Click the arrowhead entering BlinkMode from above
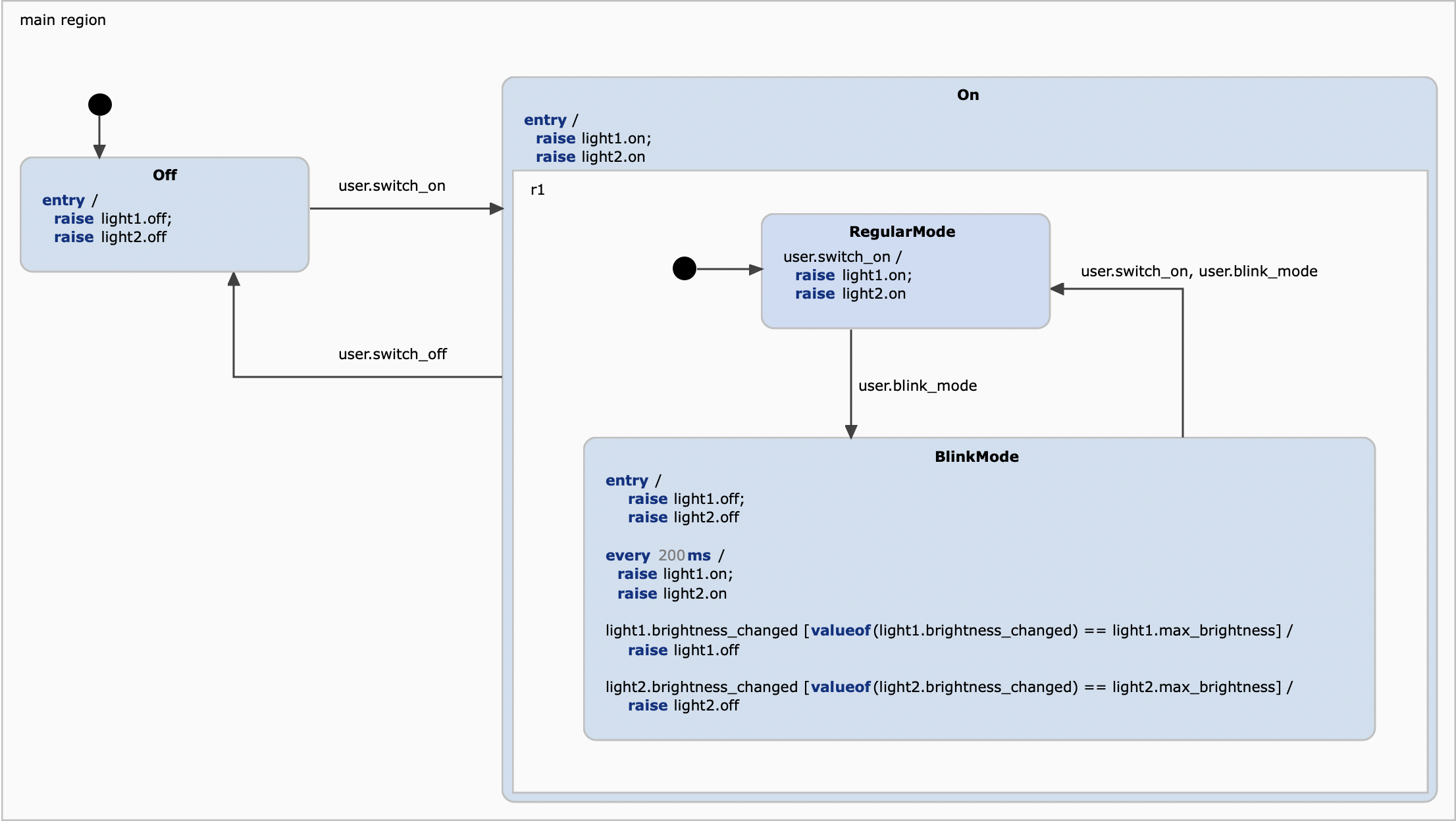The height and width of the screenshot is (821, 1456). click(851, 432)
